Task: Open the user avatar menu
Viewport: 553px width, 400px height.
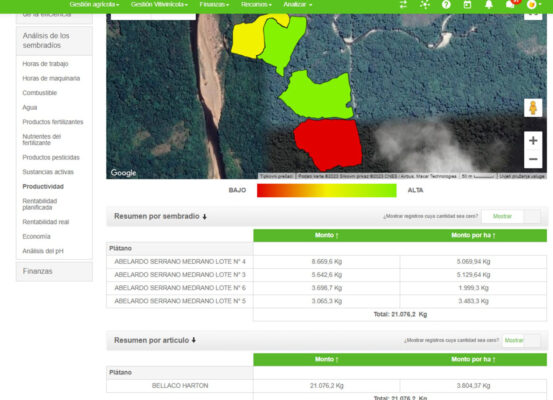Action: (534, 5)
